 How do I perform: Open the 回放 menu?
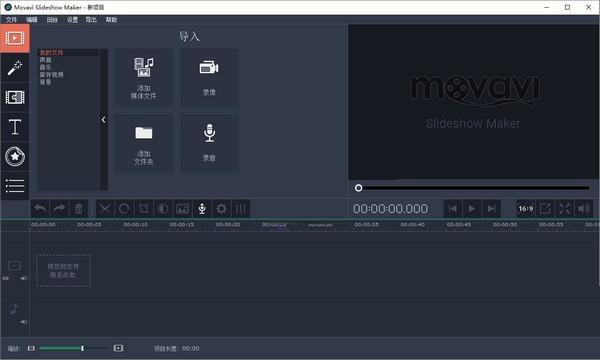point(52,20)
